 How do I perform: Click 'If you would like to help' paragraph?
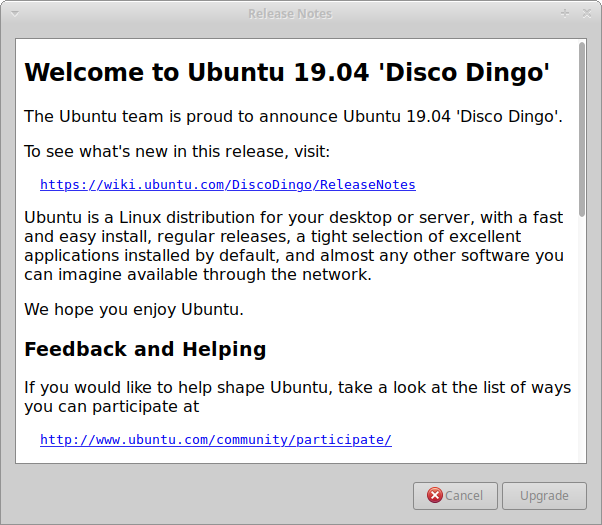pyautogui.click(x=298, y=397)
